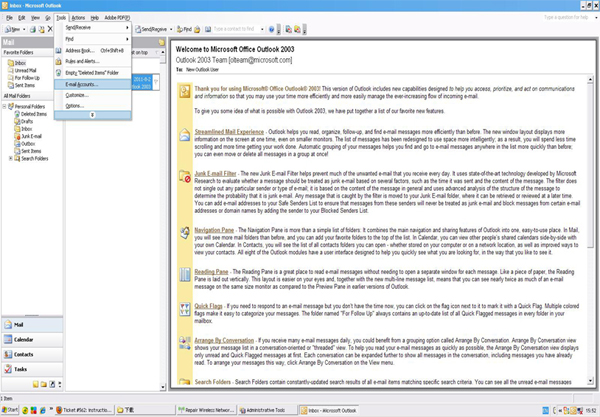Open Repair Wireless Network taskbar button
The image size is (600, 417).
pyautogui.click(x=206, y=410)
